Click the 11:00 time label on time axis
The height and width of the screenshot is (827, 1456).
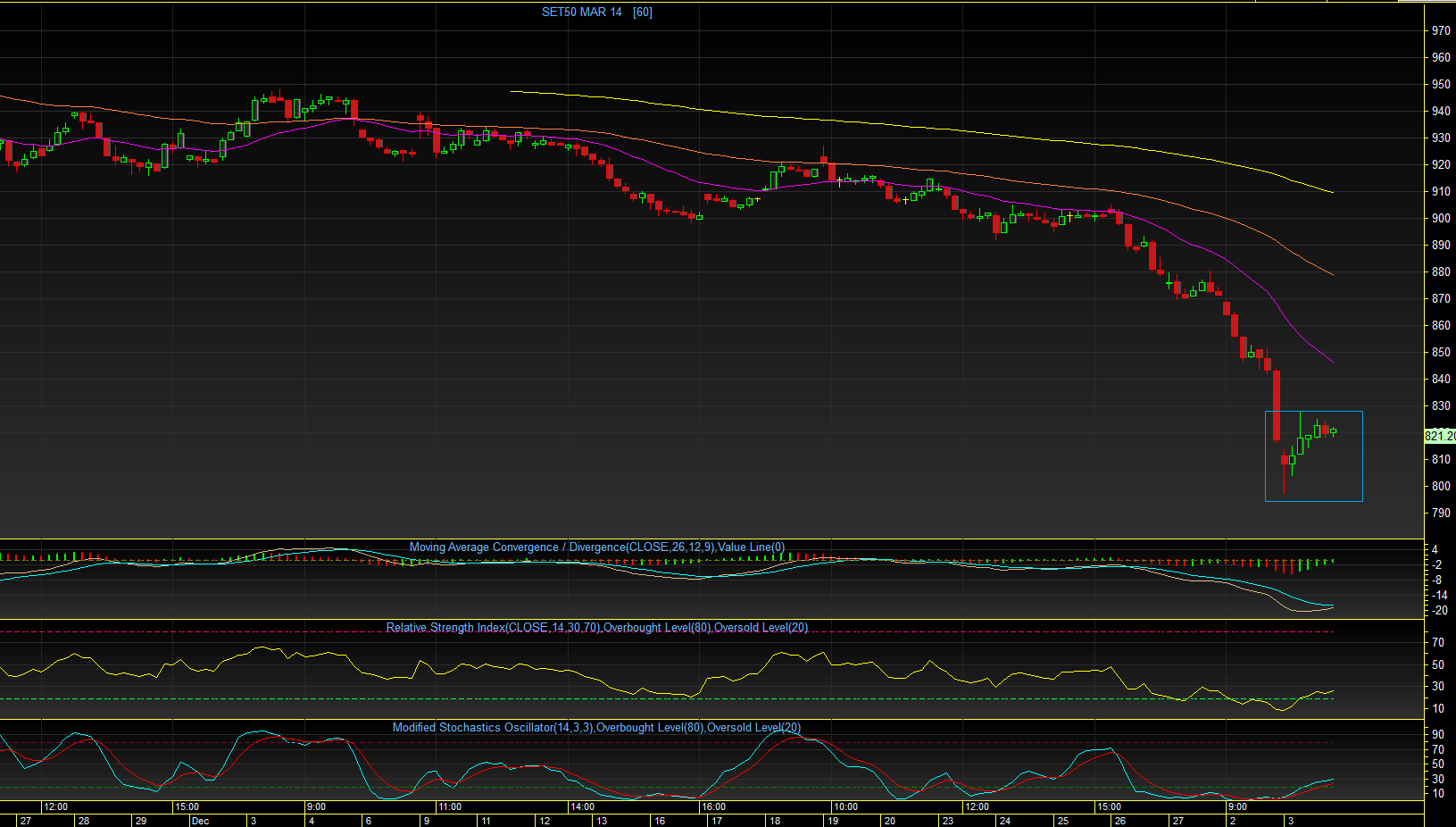point(450,806)
